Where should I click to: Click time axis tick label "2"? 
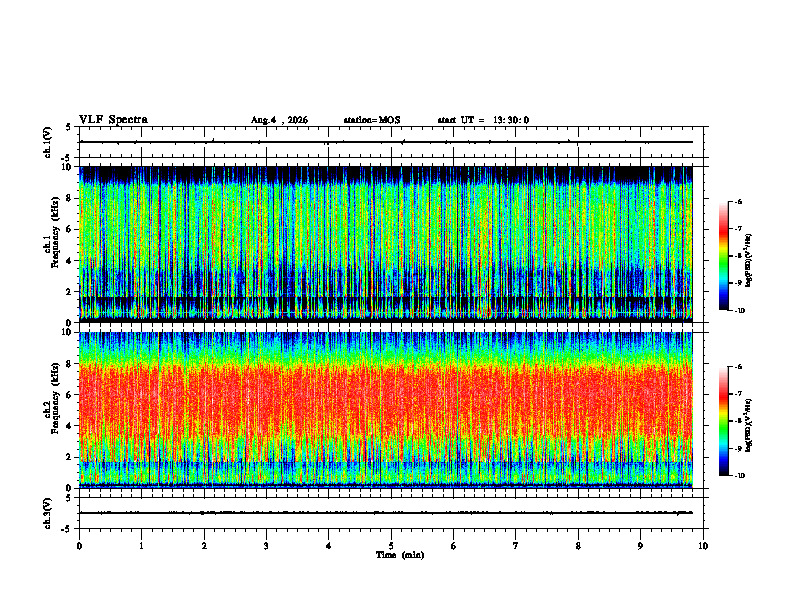[204, 546]
